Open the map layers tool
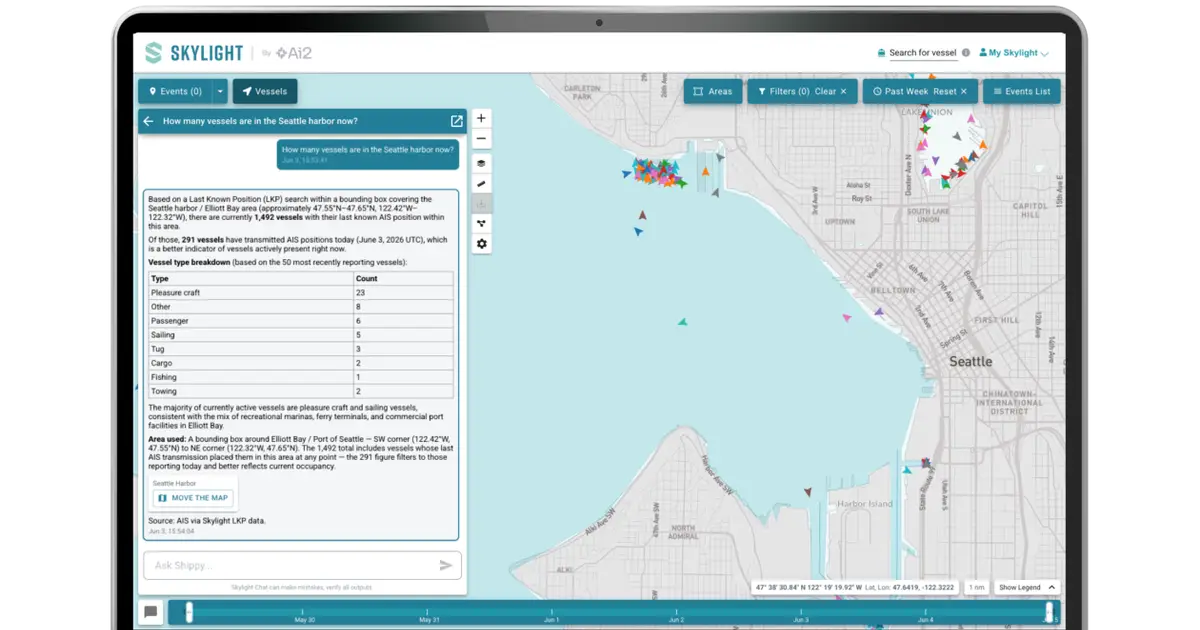This screenshot has width=1200, height=630. [481, 164]
